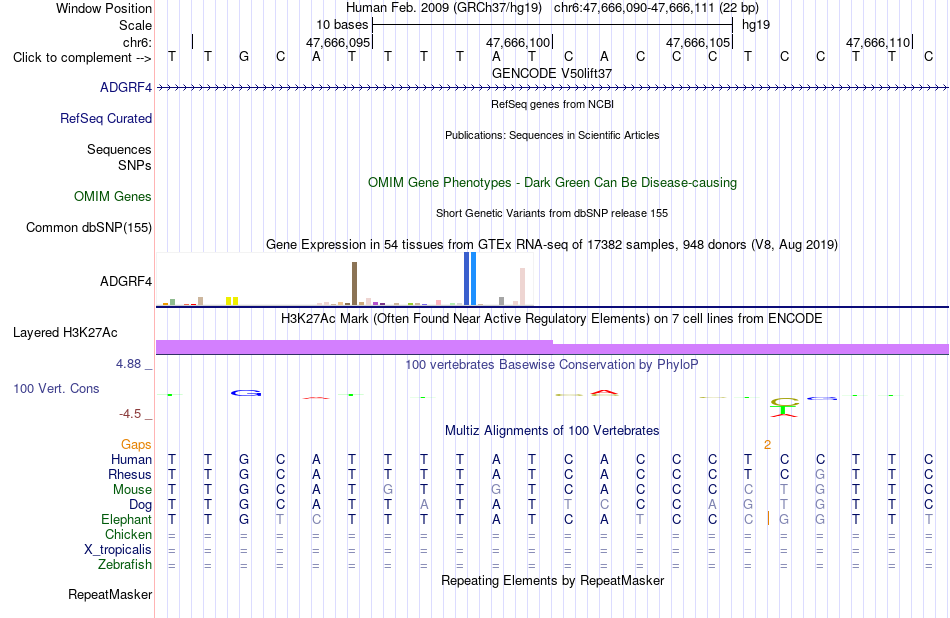Open the 100 Vert. Cons track label
Viewport: 950px width, 618px height.
(x=56, y=388)
